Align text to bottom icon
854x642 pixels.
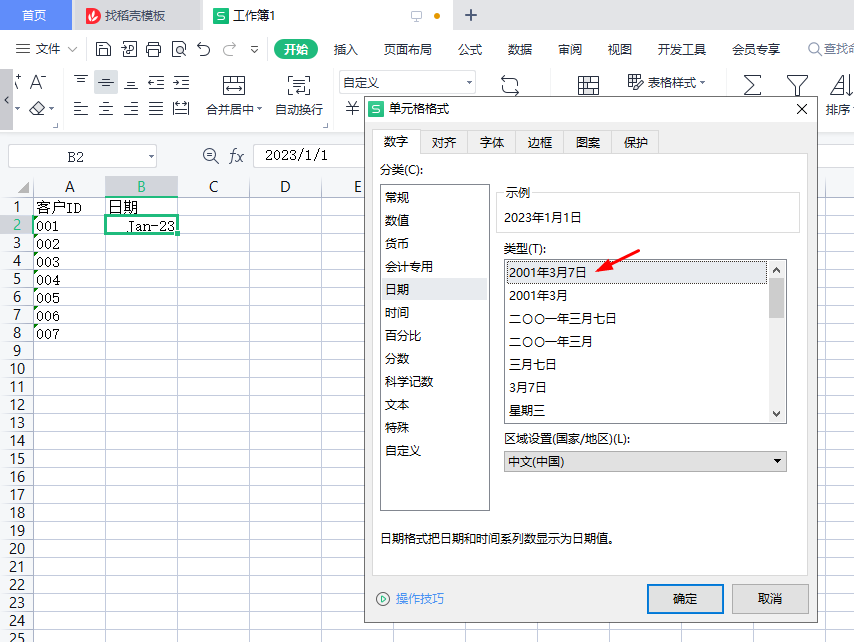131,83
